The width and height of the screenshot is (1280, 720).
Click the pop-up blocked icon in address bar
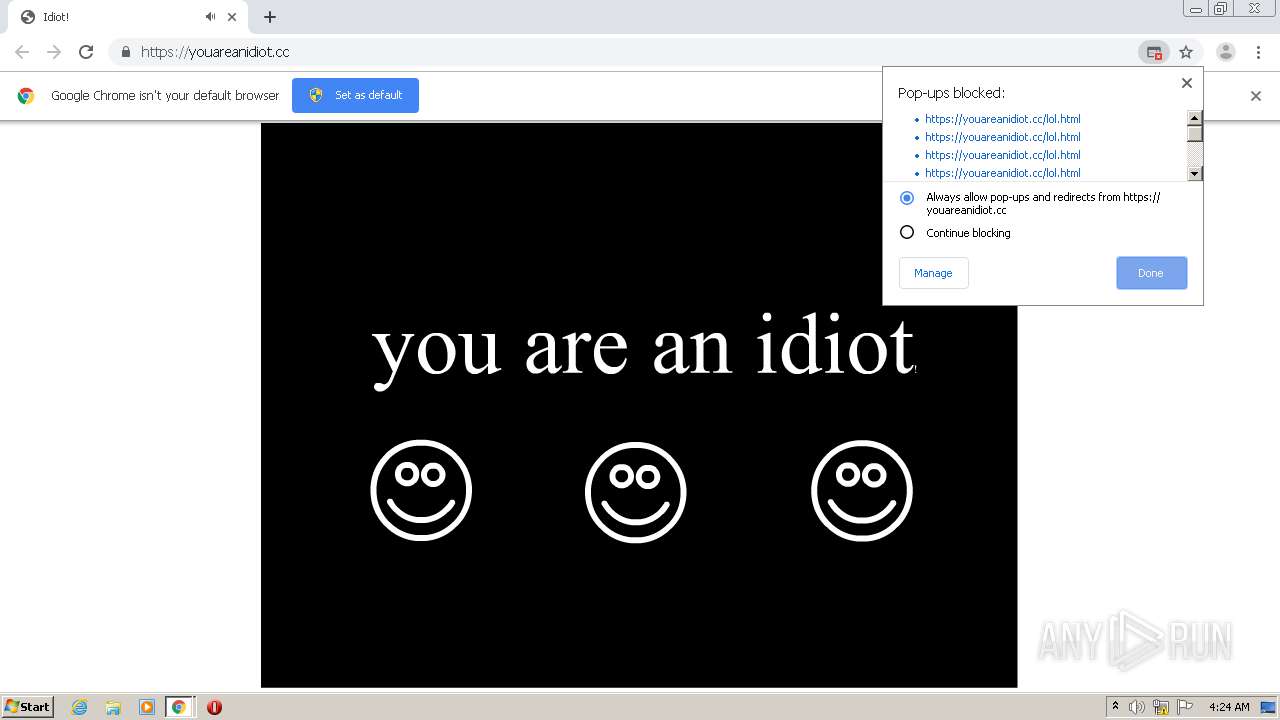click(x=1154, y=52)
